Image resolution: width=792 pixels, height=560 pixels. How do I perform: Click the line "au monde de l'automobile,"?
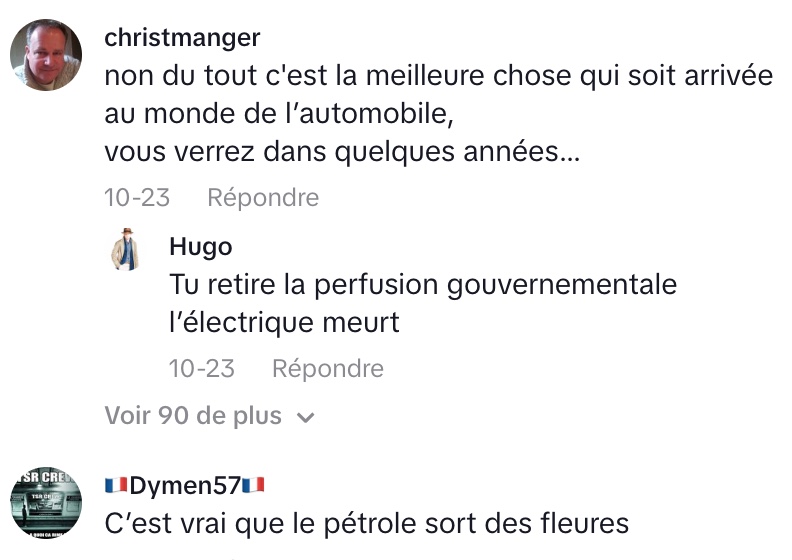(x=279, y=115)
